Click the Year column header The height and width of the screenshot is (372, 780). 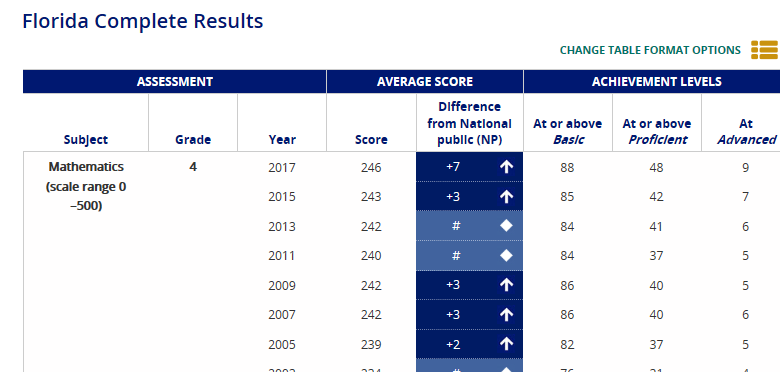(282, 140)
